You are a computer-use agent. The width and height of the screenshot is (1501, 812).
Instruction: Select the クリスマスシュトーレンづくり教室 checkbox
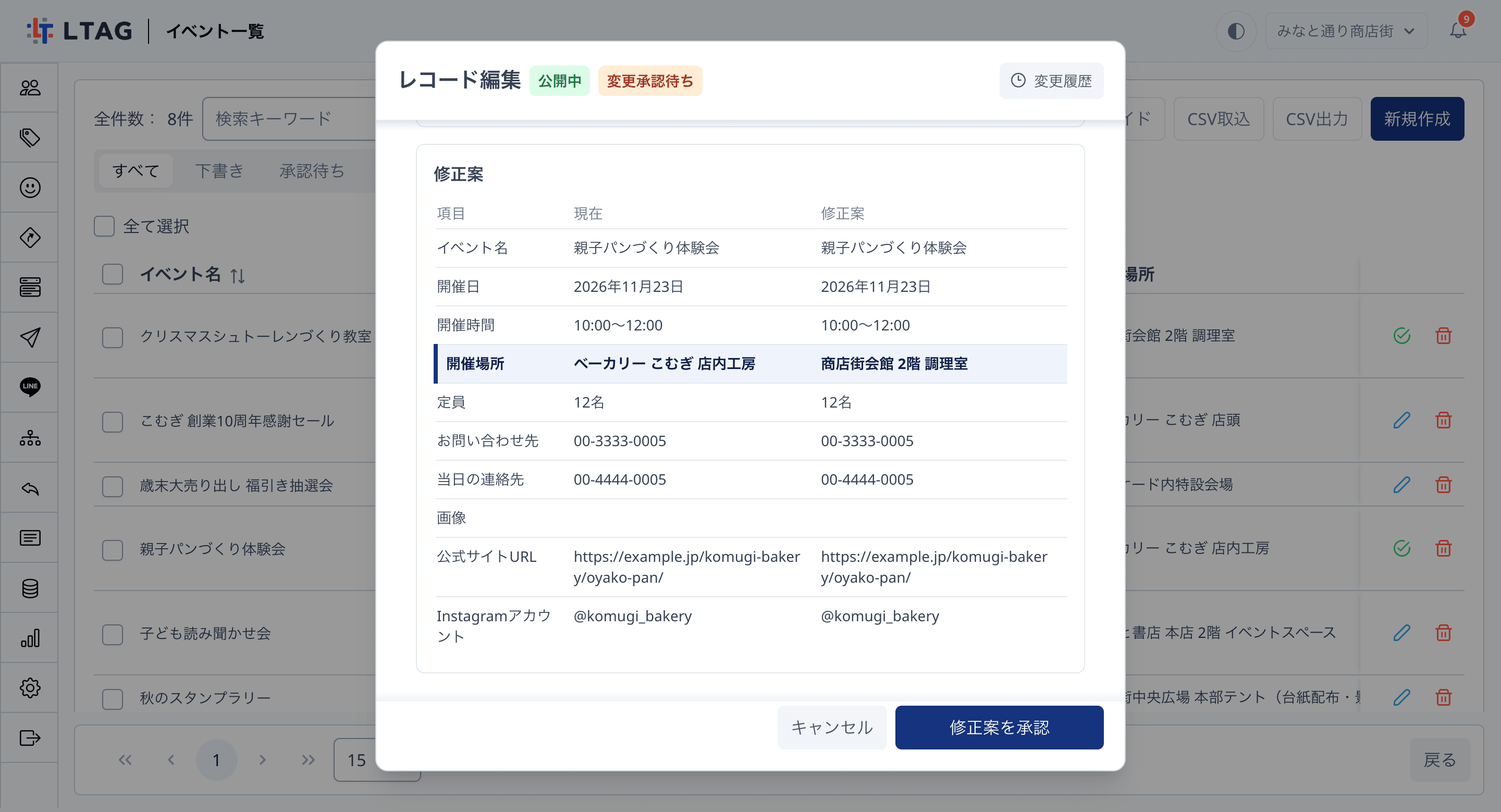point(113,337)
